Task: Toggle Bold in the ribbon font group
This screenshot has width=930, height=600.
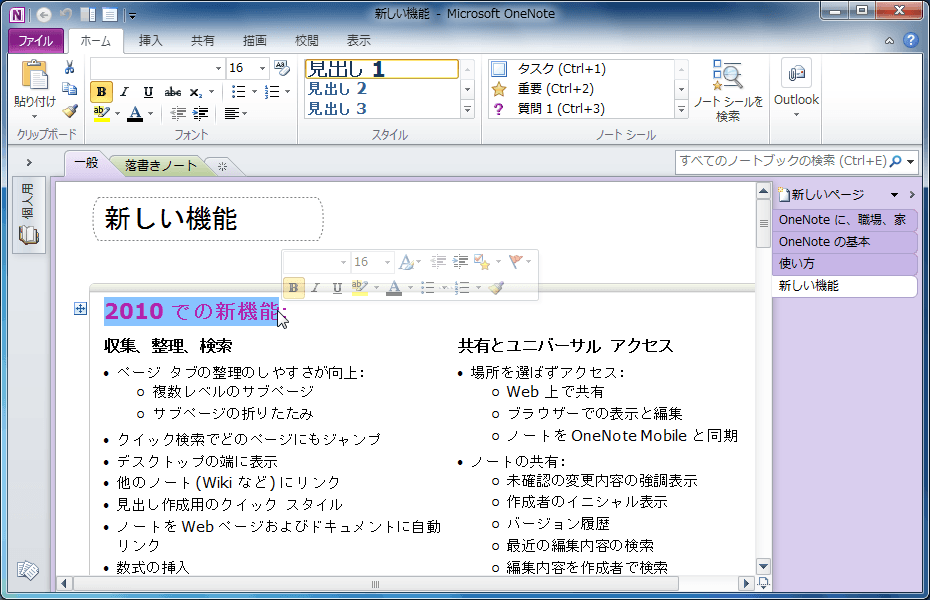Action: pyautogui.click(x=101, y=92)
